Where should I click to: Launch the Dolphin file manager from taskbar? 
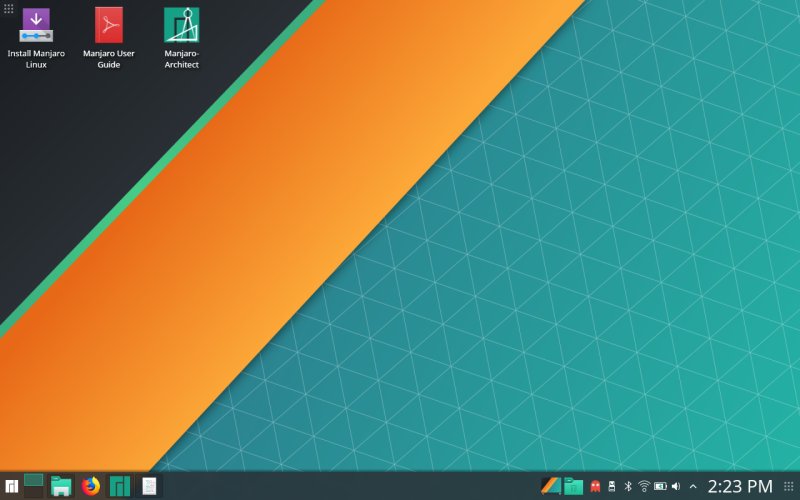[x=61, y=486]
